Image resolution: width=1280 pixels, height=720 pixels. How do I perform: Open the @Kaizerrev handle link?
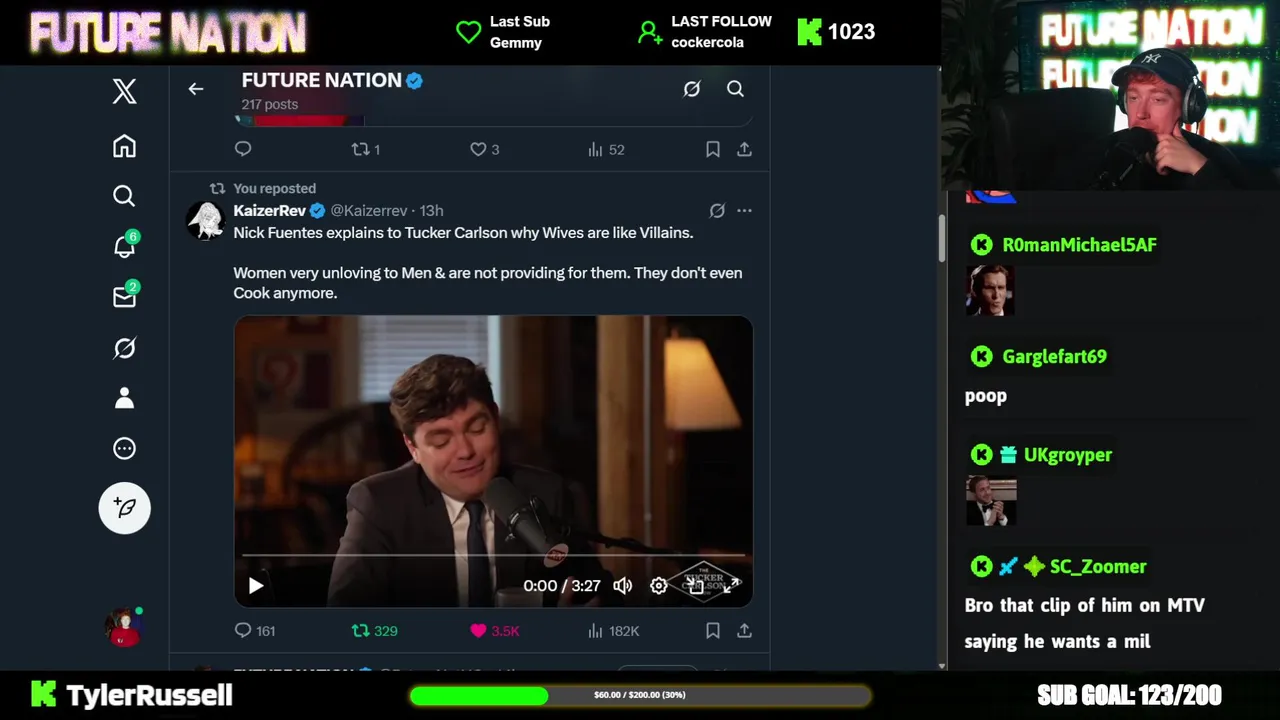point(369,210)
